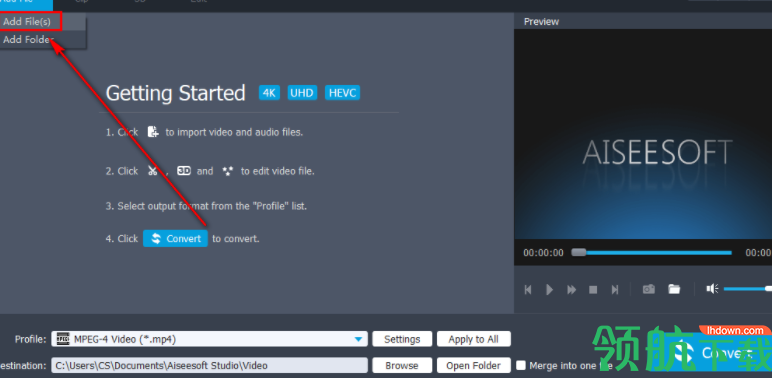Screen dimensions: 772x378
Task: Click the Convert button in step 4
Action: (175, 239)
